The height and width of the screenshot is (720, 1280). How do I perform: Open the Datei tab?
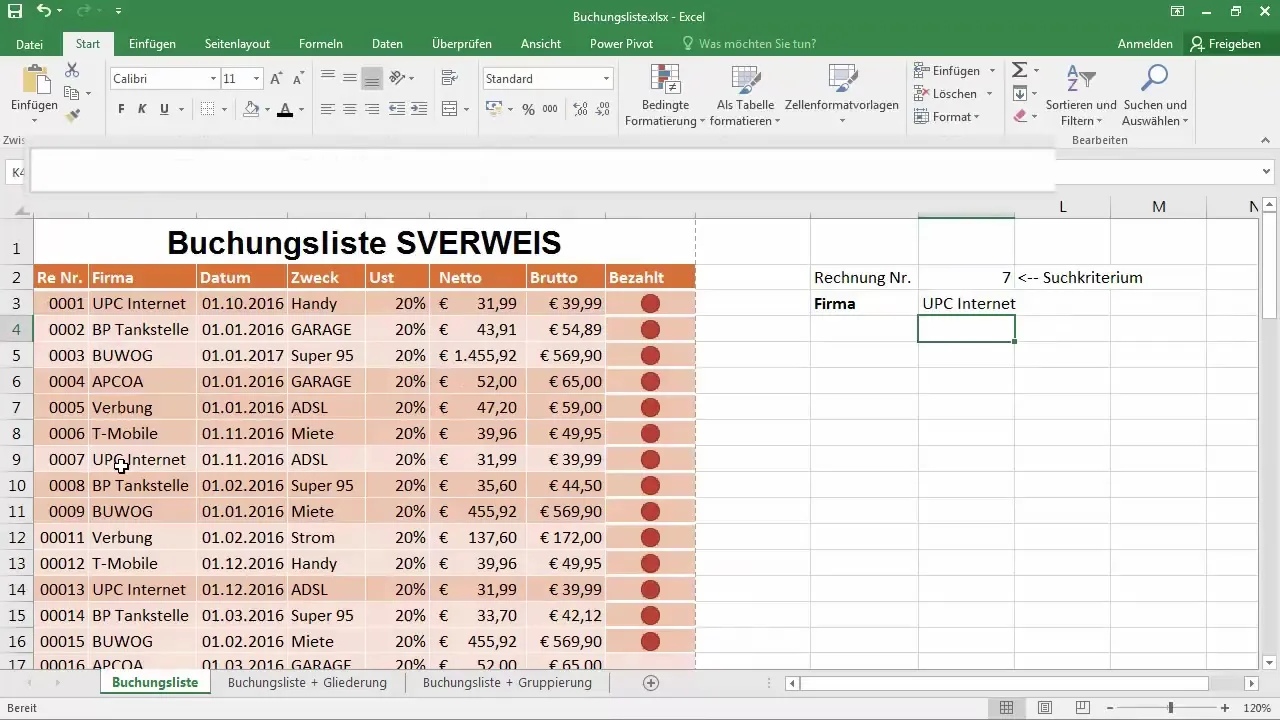coord(30,44)
